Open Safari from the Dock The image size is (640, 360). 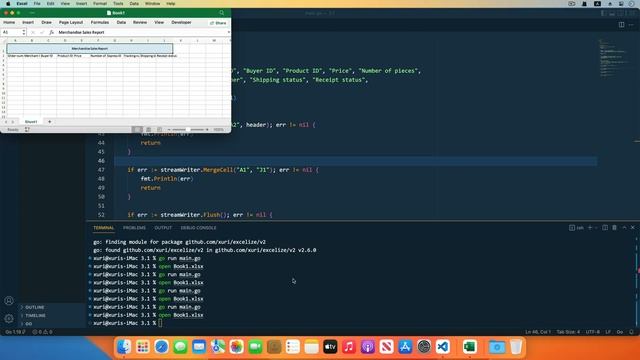click(161, 347)
